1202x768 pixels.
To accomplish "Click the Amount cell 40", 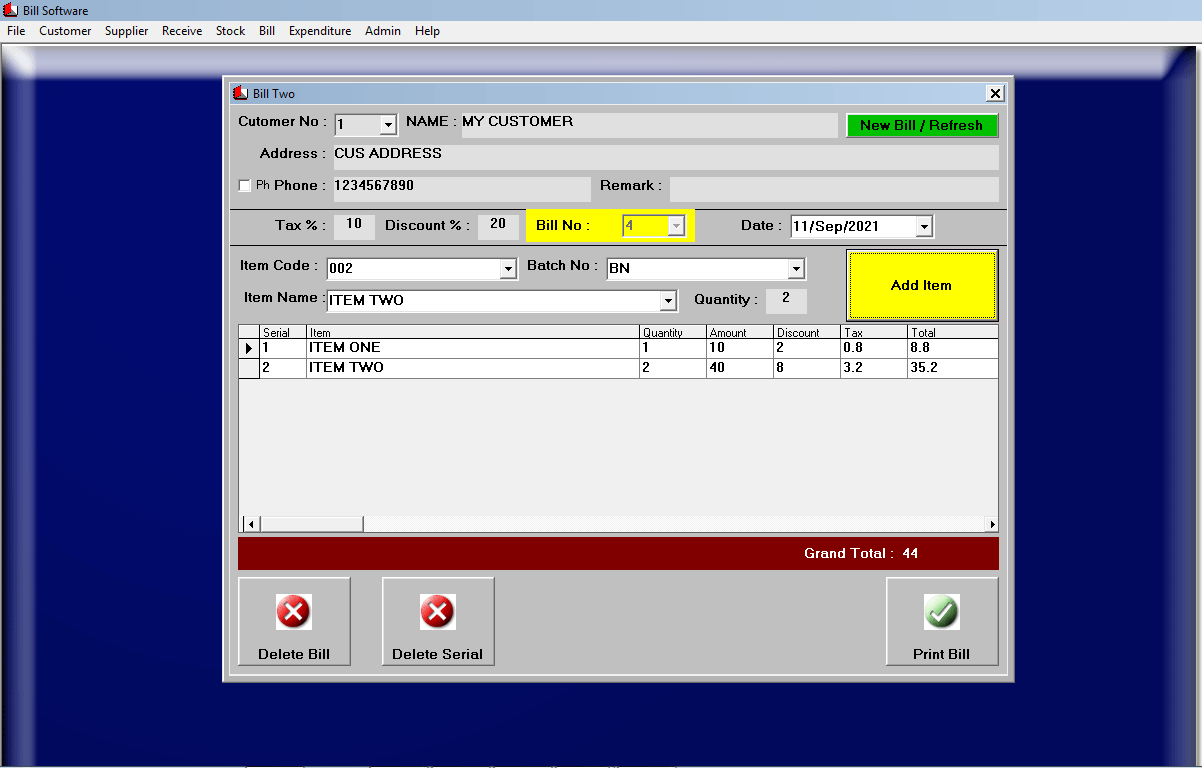I will click(x=740, y=368).
